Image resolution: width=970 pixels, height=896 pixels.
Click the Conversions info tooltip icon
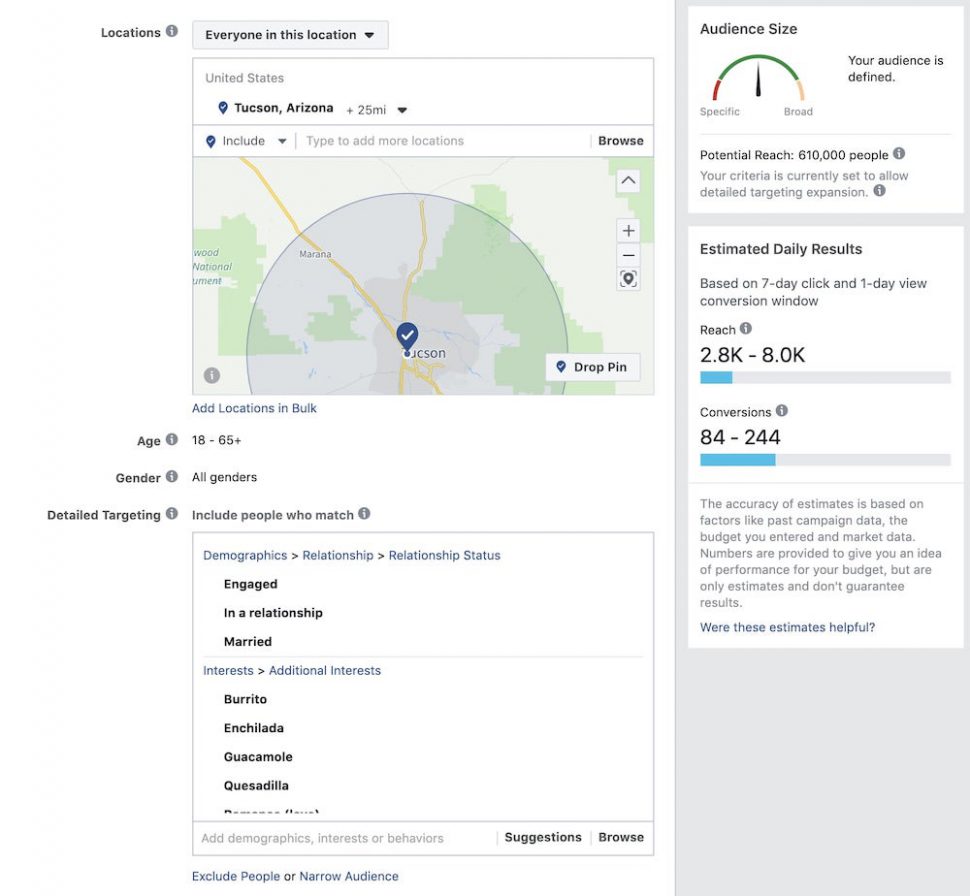[780, 411]
